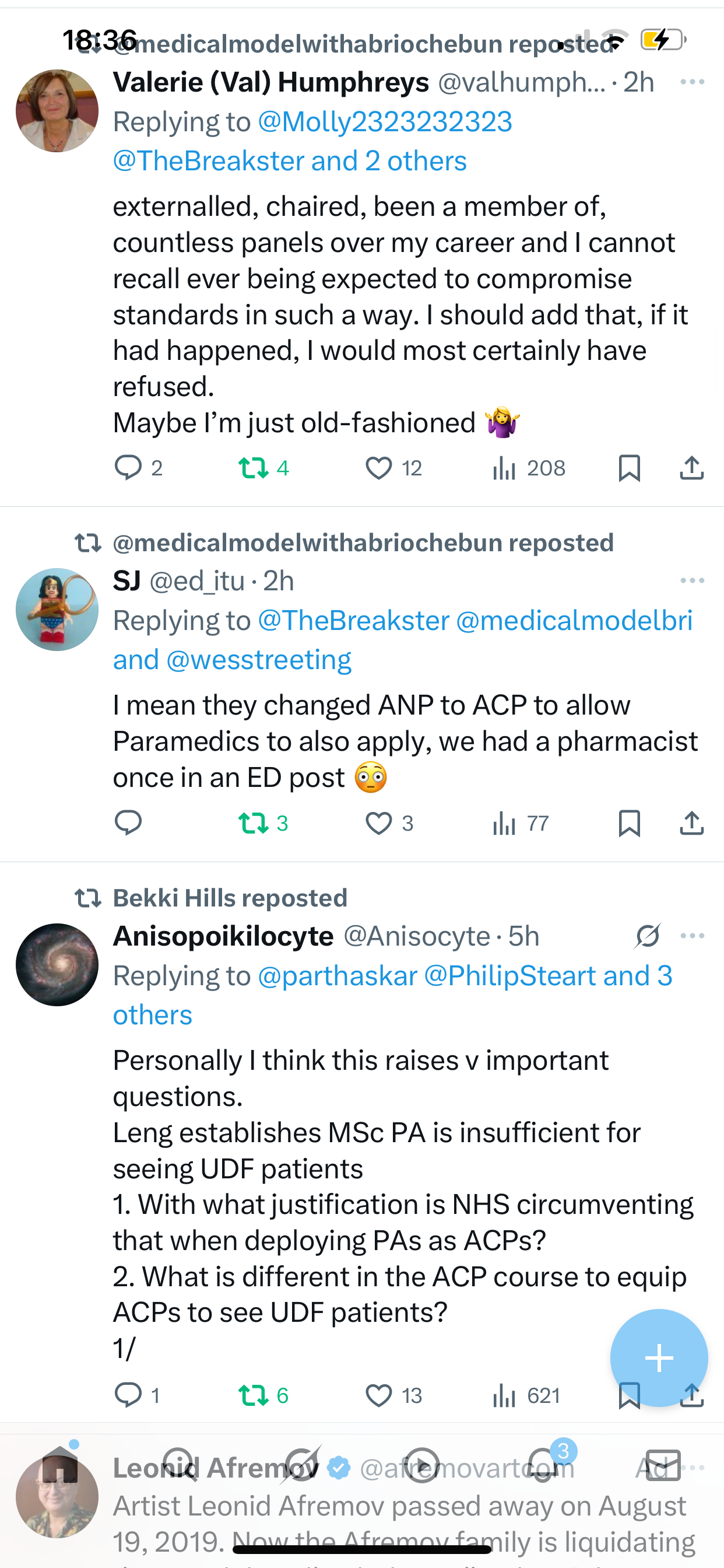Tap the Grok slash icon on Anisopoikilocyte's tweet
Image resolution: width=724 pixels, height=1568 pixels.
(x=647, y=936)
